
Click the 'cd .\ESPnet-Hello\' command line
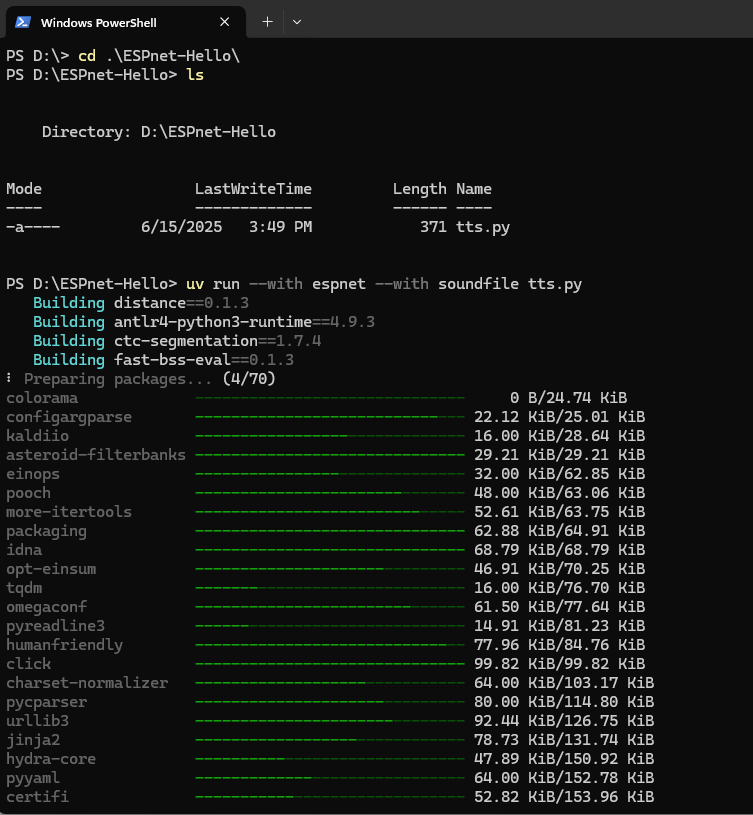pos(123,56)
